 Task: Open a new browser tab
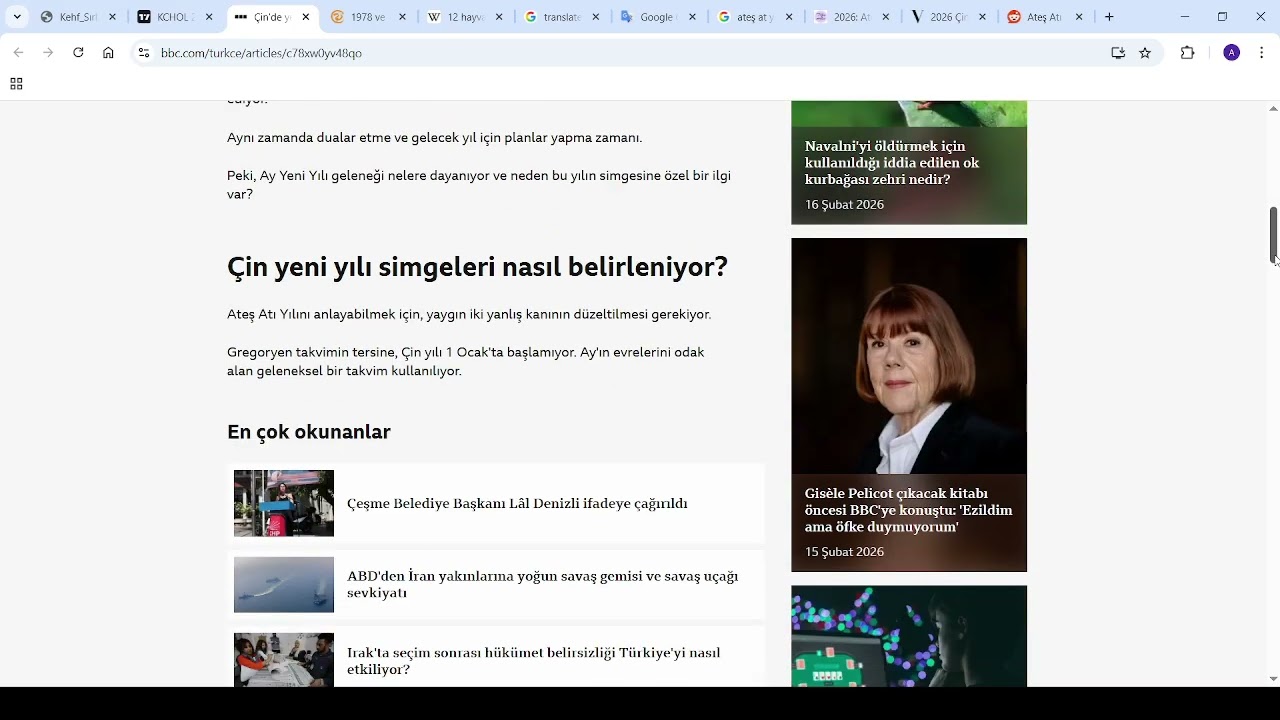(1109, 17)
